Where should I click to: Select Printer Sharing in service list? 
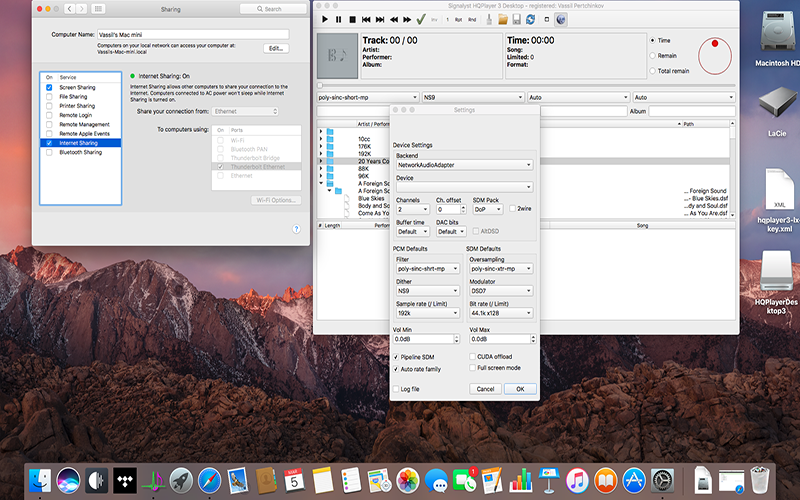[x=81, y=106]
